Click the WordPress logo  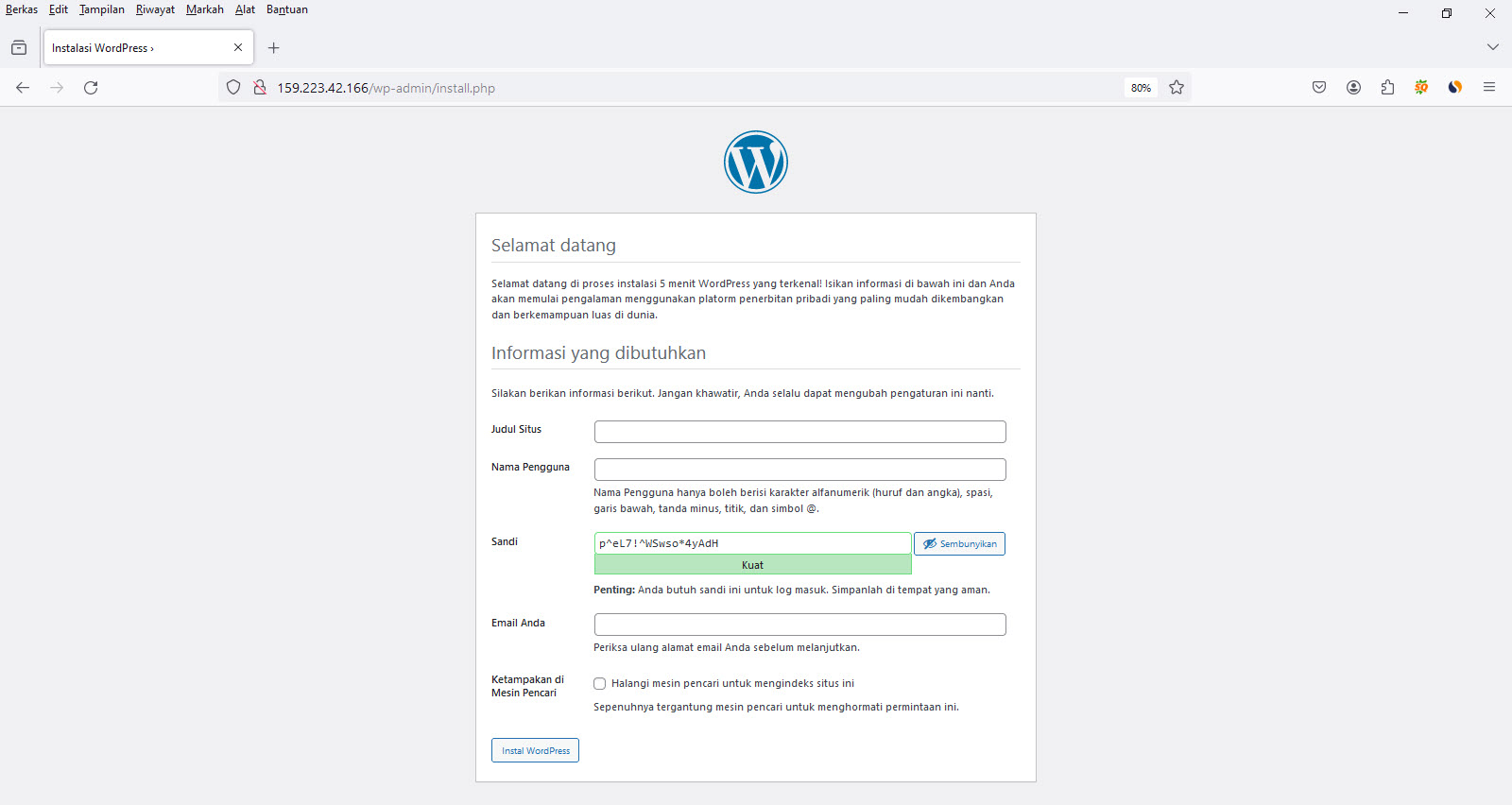coord(755,163)
